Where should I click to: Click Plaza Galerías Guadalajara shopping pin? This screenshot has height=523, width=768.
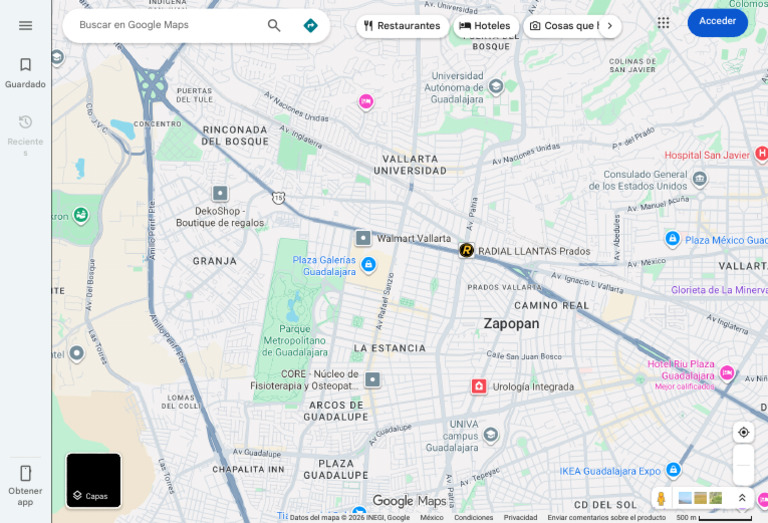coord(368,265)
